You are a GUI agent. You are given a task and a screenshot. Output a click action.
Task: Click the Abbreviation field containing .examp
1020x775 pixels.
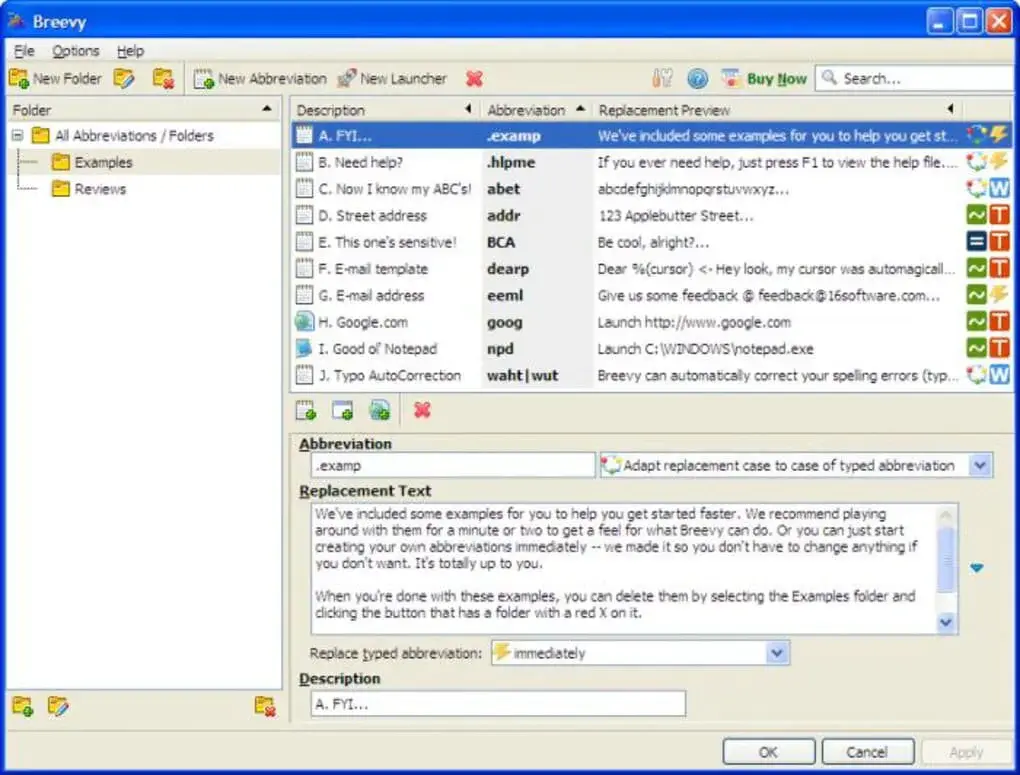pyautogui.click(x=453, y=465)
